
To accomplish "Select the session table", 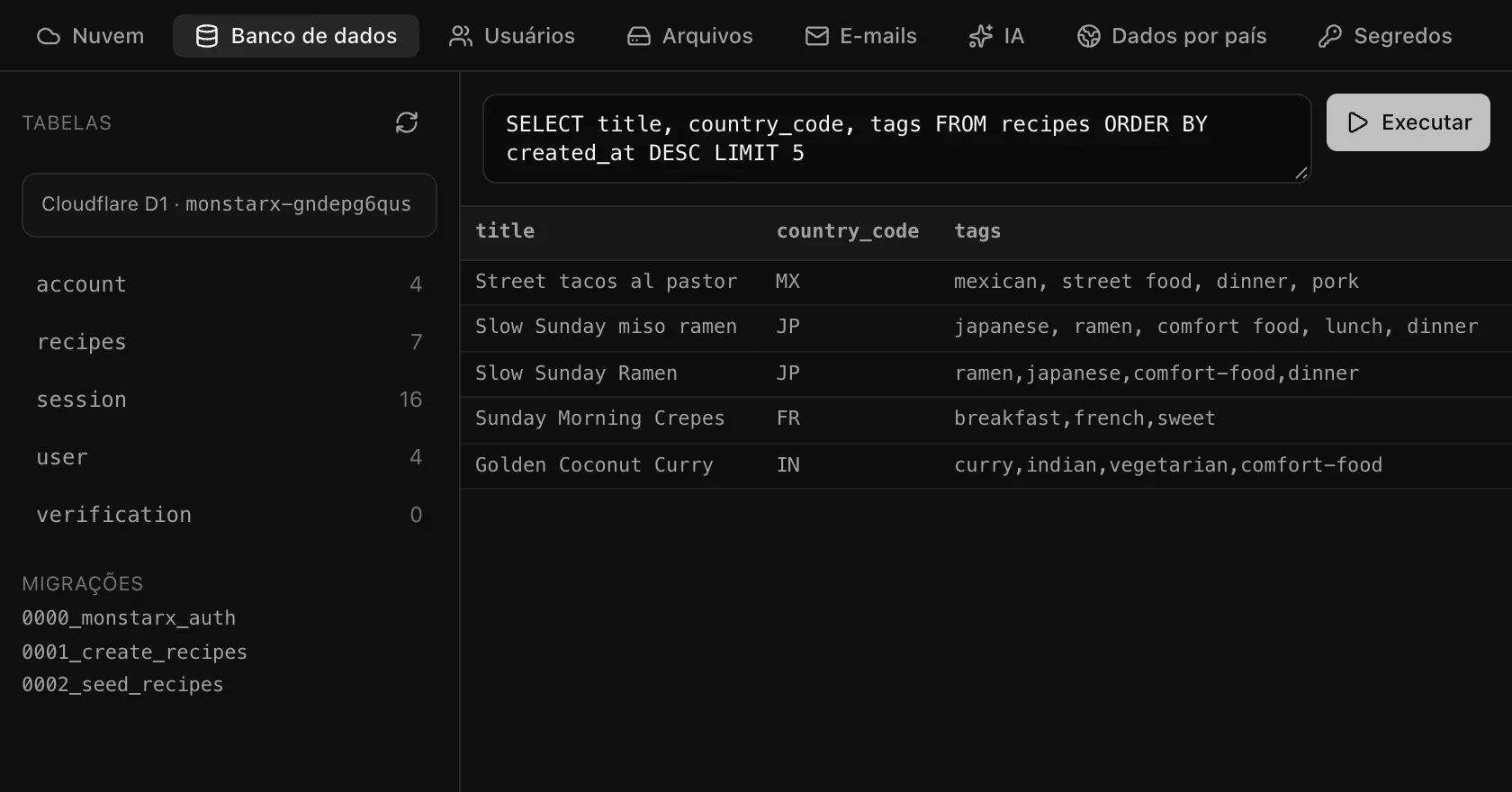I will click(x=229, y=400).
